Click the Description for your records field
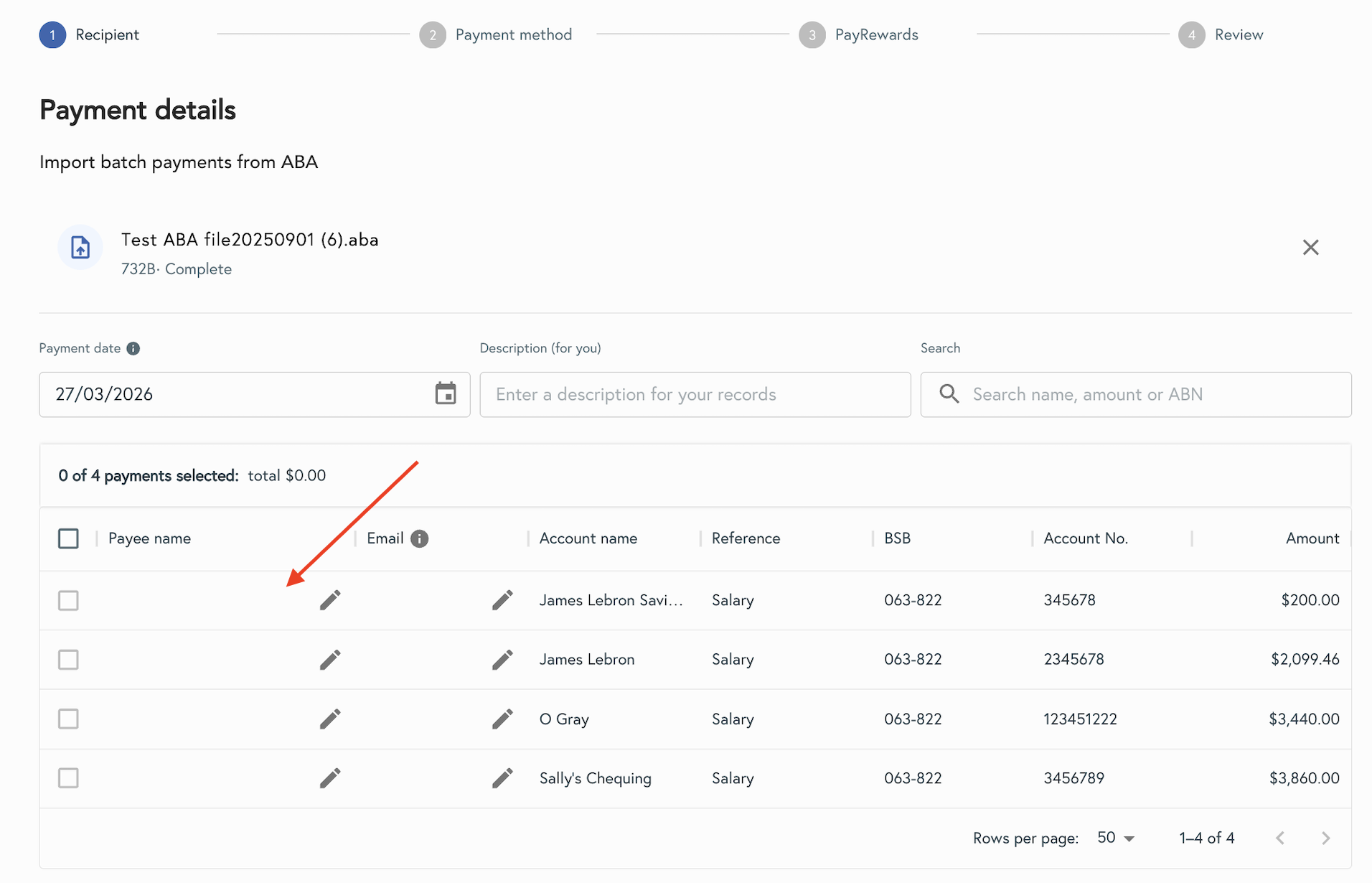Screen dimensions: 1372x883 click(695, 394)
